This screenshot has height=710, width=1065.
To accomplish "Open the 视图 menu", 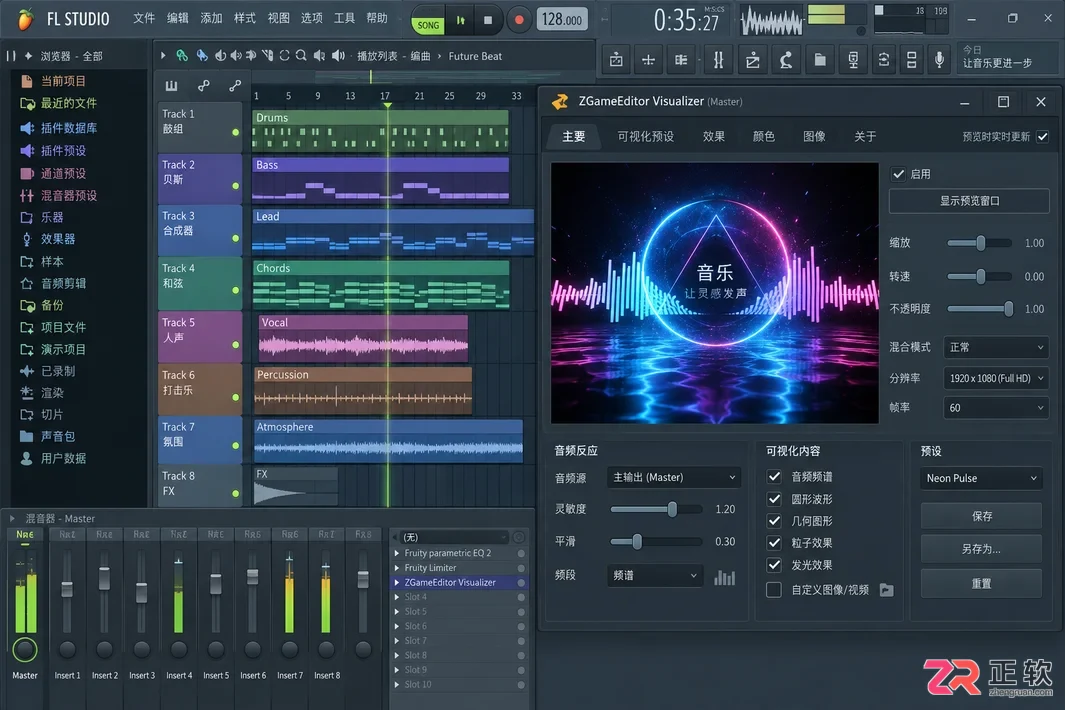I will point(278,18).
